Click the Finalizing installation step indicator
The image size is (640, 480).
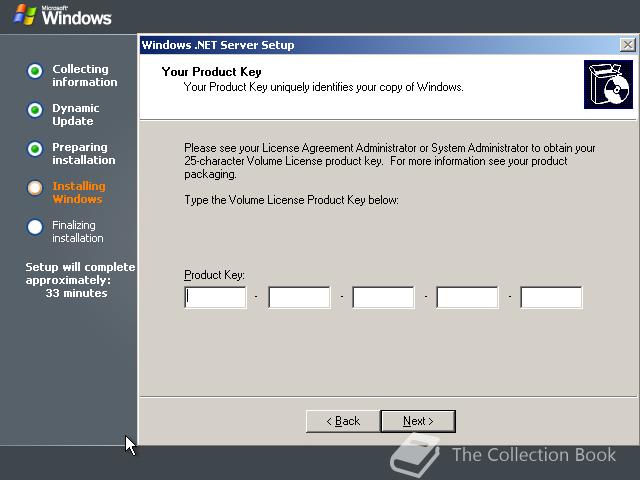click(x=35, y=227)
